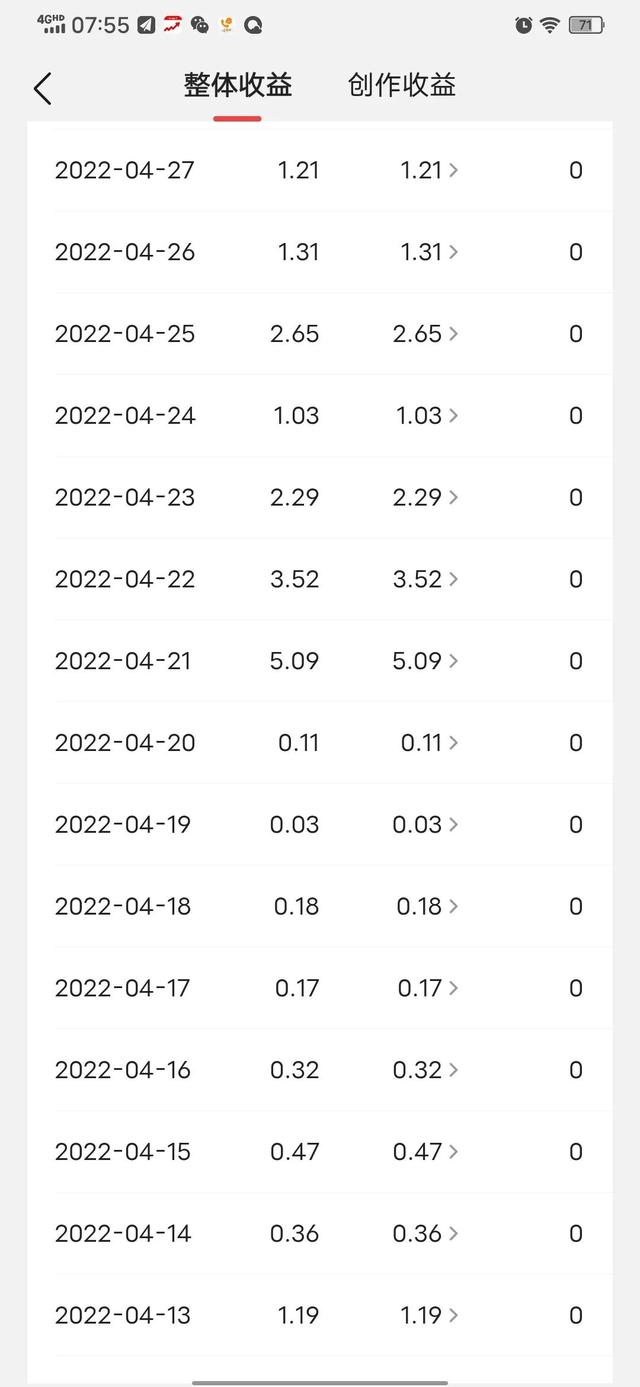Tap the alarm clock status icon
640x1387 pixels.
pos(523,26)
